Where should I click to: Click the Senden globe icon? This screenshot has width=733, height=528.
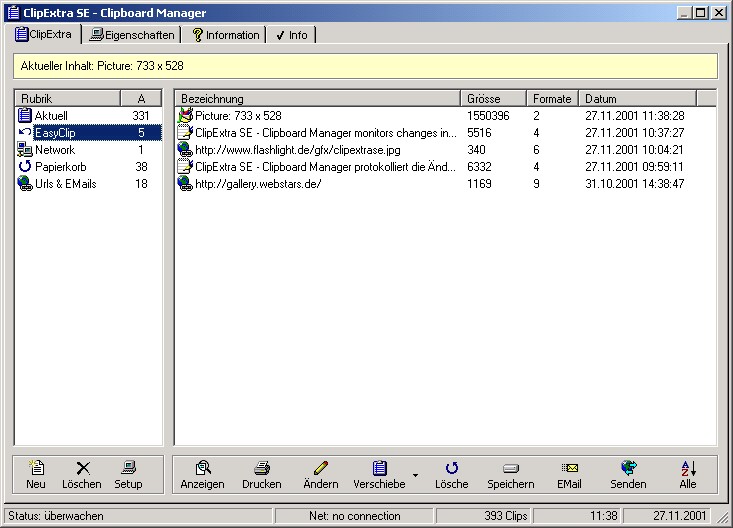(x=629, y=467)
